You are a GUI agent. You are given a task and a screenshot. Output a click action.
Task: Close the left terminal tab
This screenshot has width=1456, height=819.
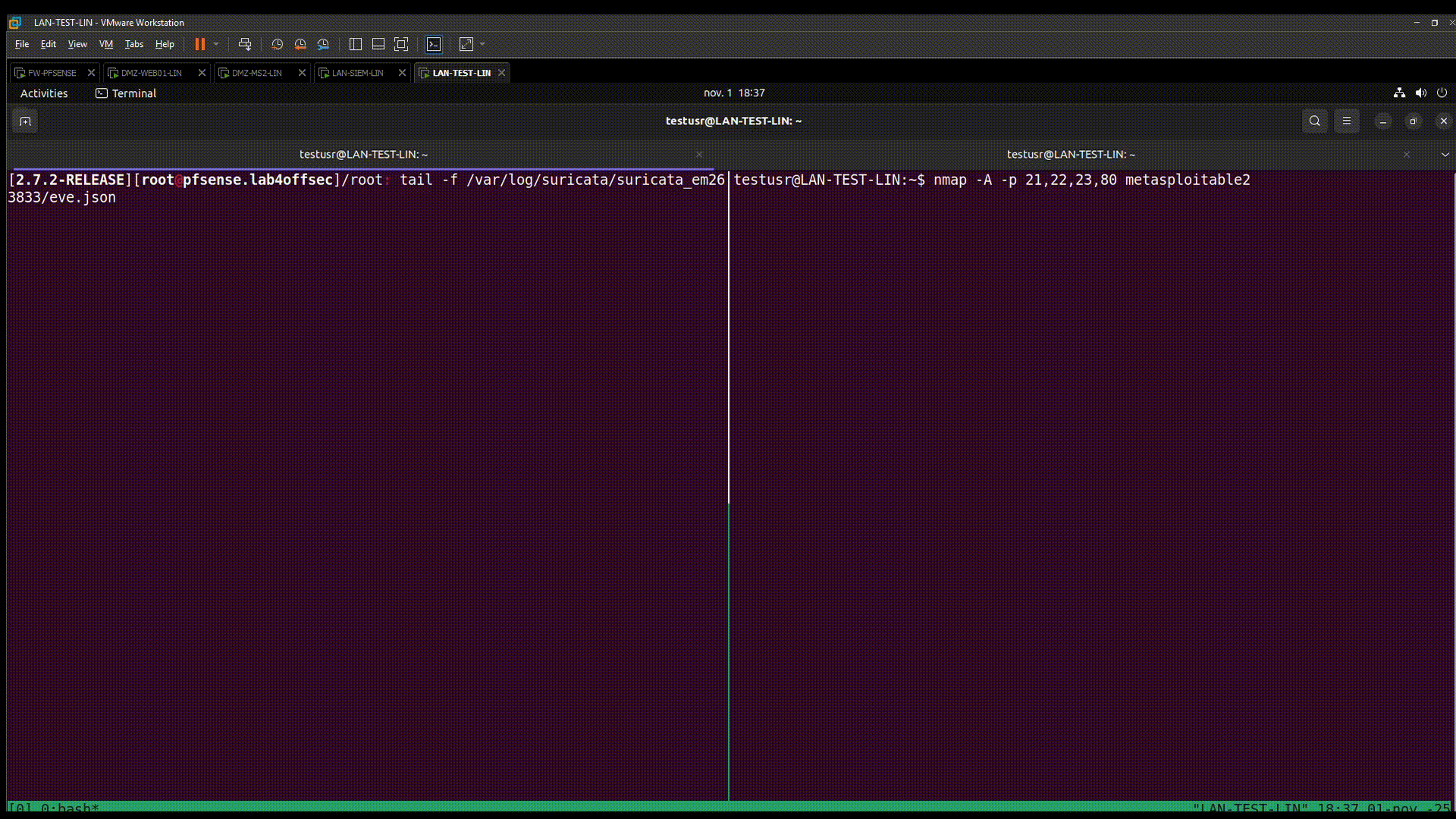point(699,155)
